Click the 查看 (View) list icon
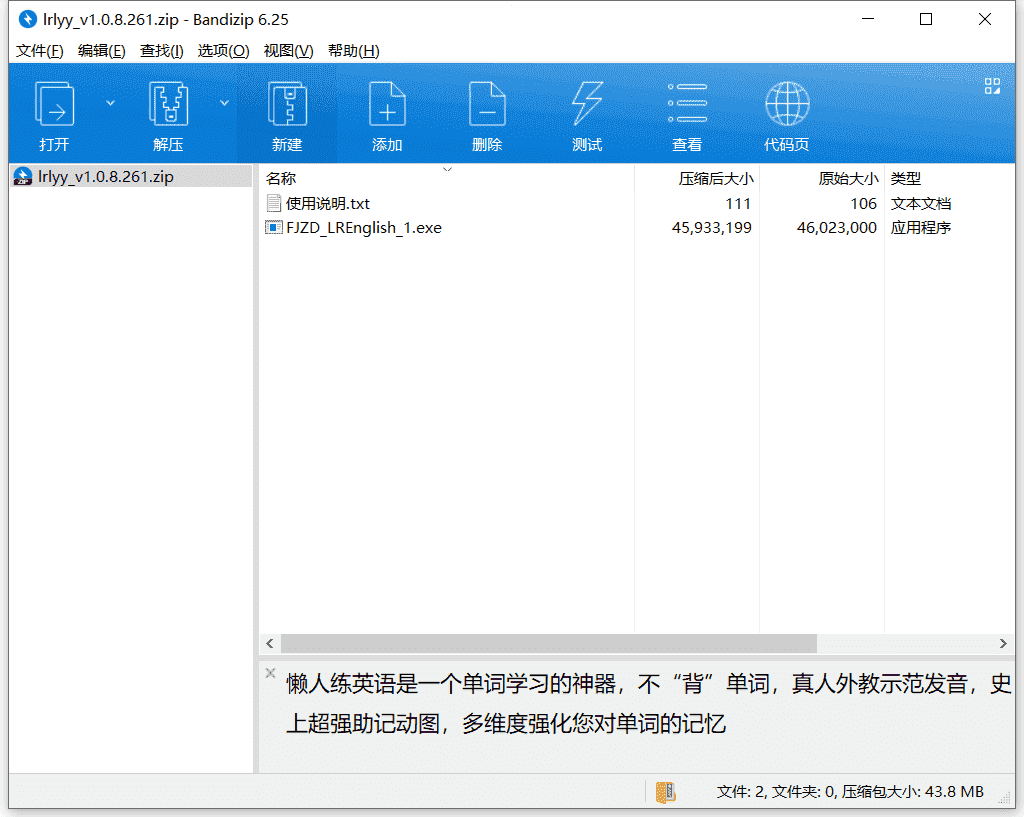The height and width of the screenshot is (817, 1024). tap(687, 104)
